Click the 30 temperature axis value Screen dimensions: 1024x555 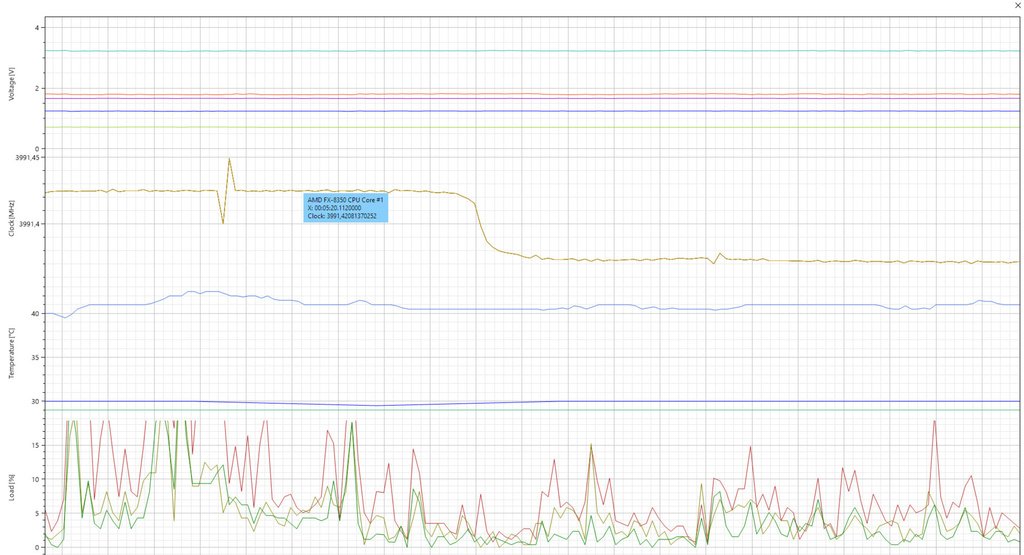[35, 402]
